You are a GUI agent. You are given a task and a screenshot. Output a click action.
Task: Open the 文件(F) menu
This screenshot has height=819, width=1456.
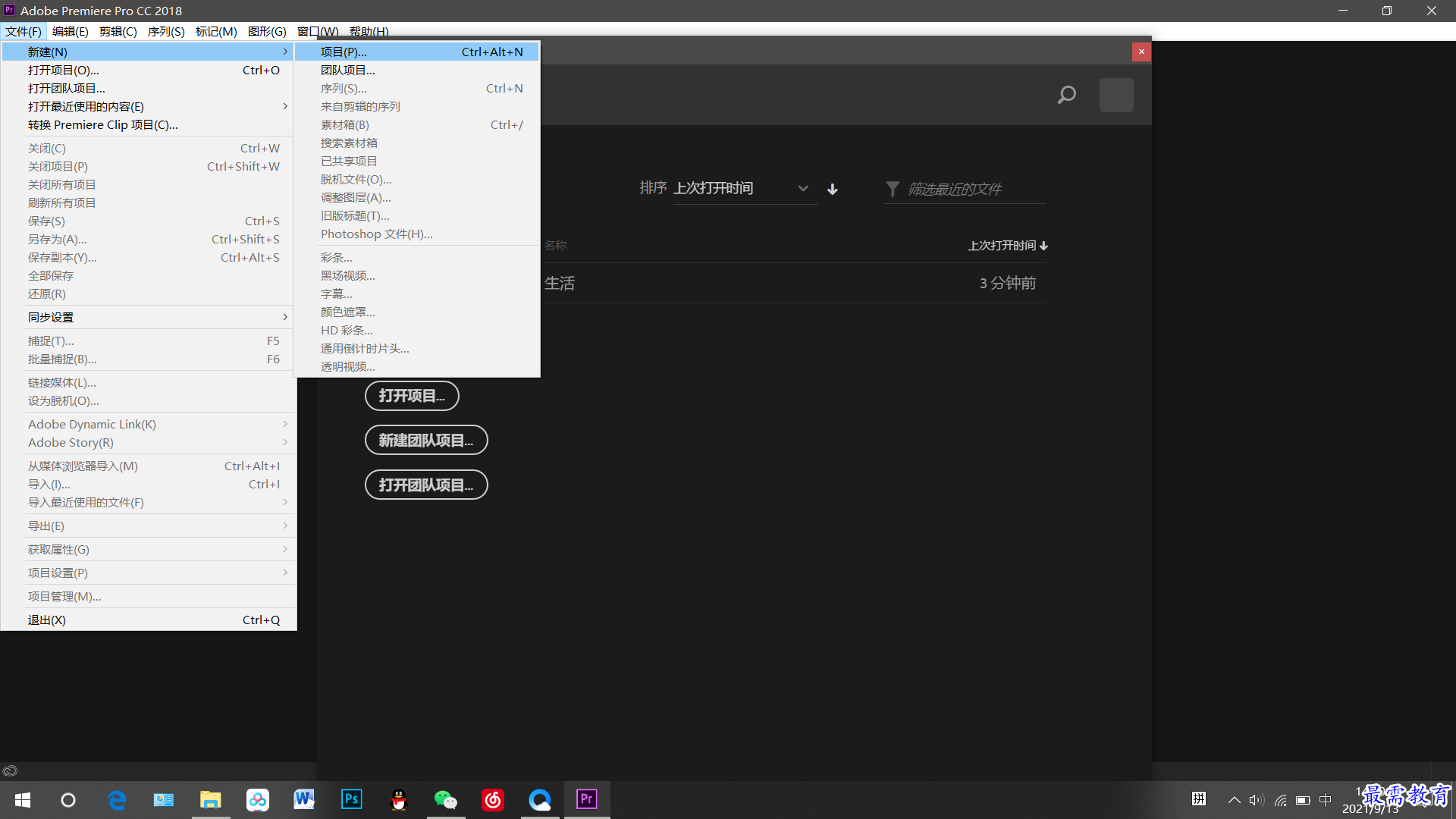(x=24, y=31)
